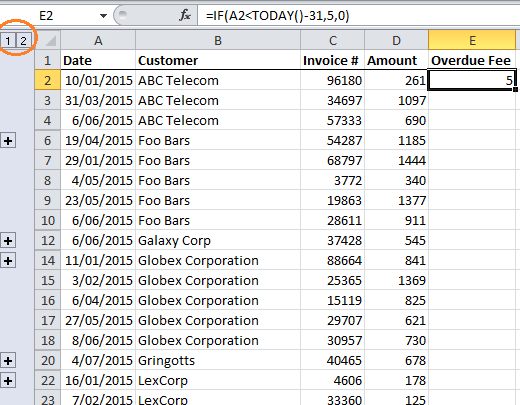This screenshot has height=405, width=520.
Task: Expand the group at row 20
Action: coord(8,361)
